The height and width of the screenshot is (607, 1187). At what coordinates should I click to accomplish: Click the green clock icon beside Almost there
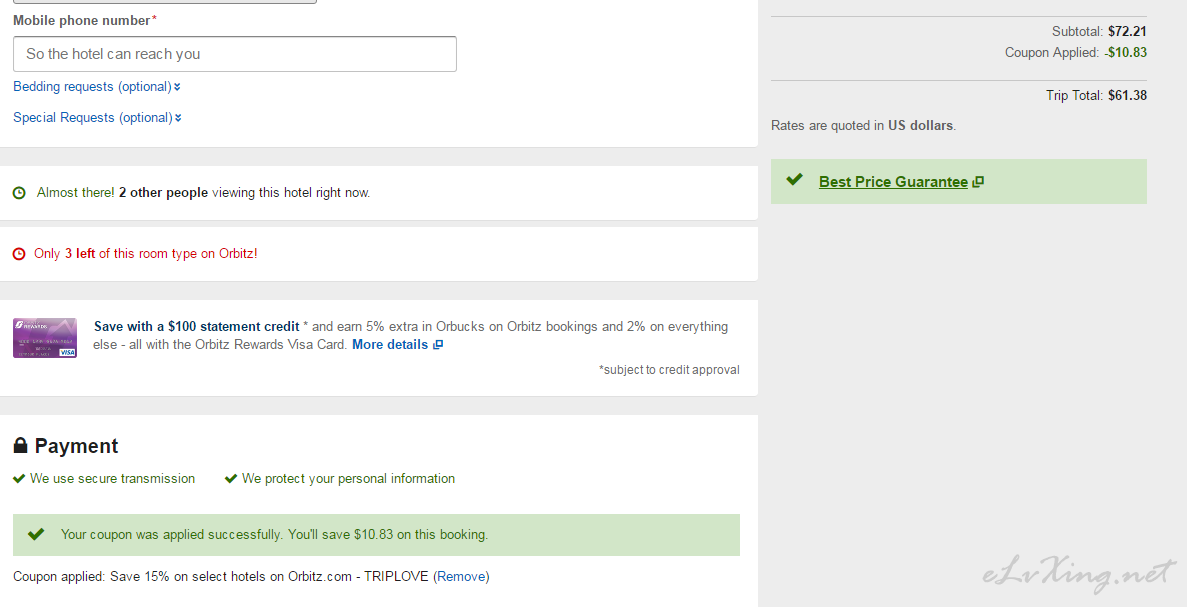click(20, 193)
